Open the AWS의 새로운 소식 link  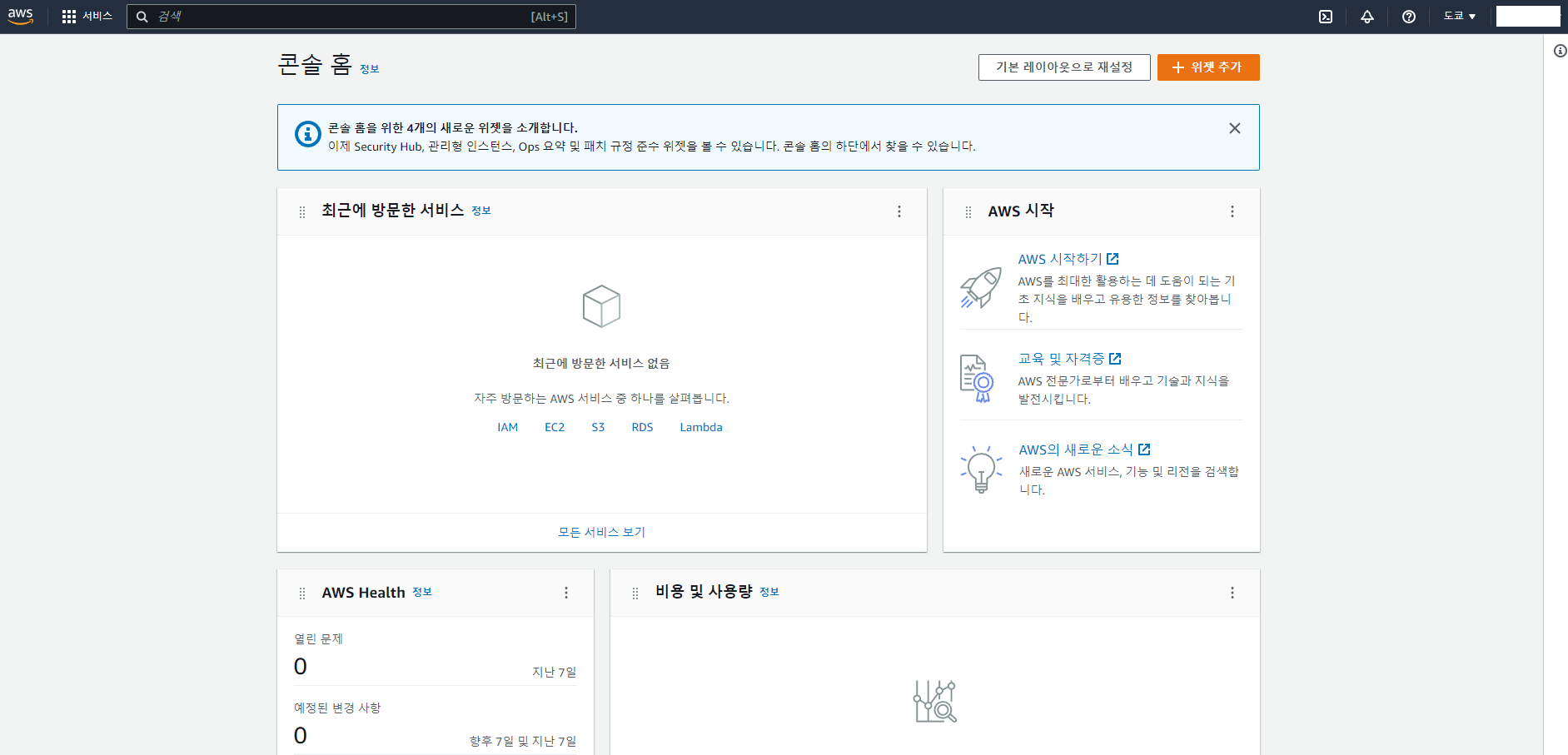tap(1085, 450)
